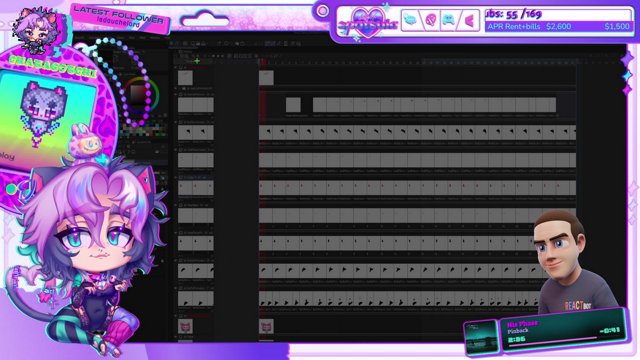Click the pink triangle icon beside the controller
Viewport: 640px width, 360px height.
click(x=469, y=20)
